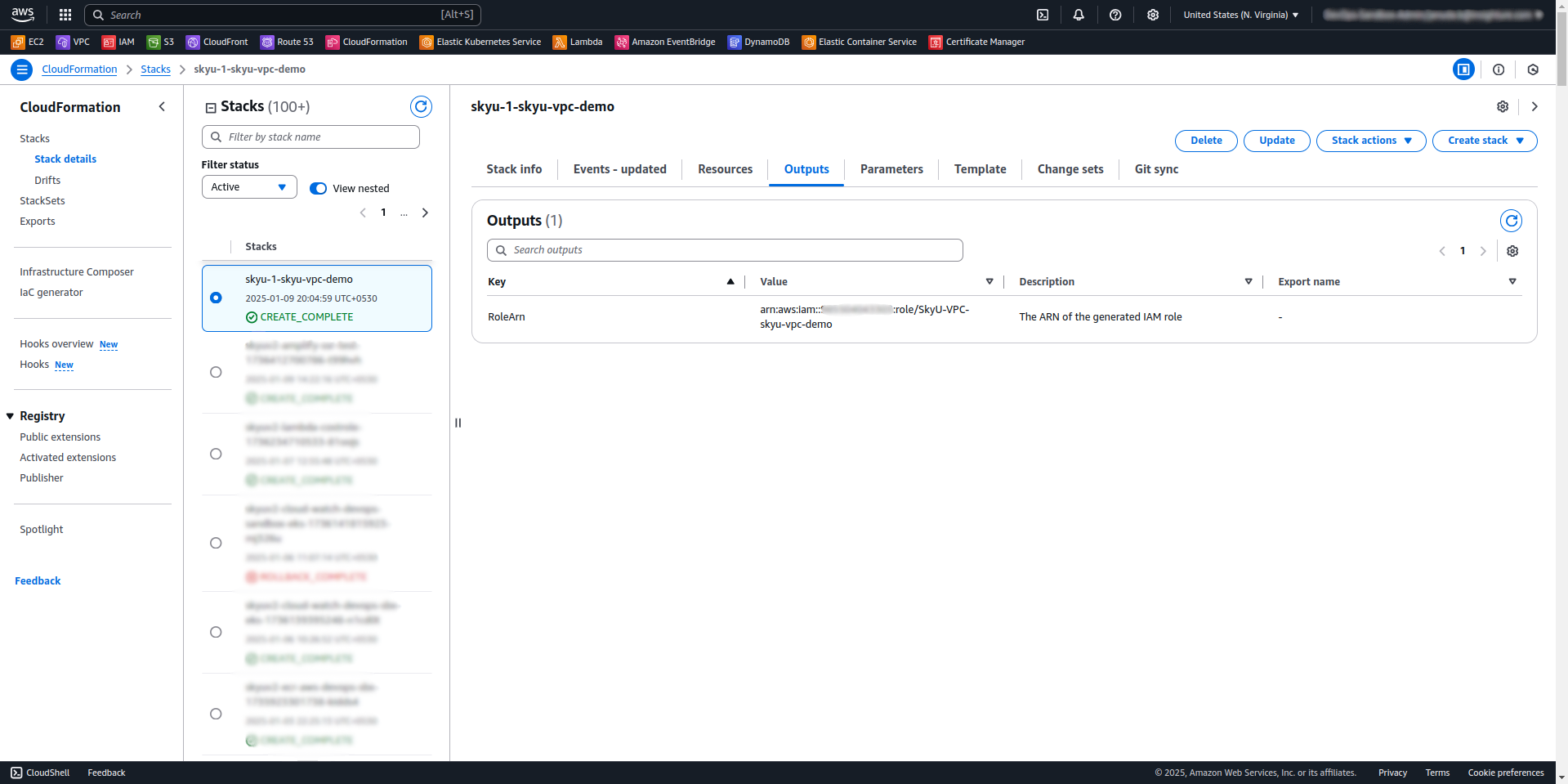Screen dimensions: 1568x784
Task: Focus the Filter by stack name field
Action: [310, 137]
